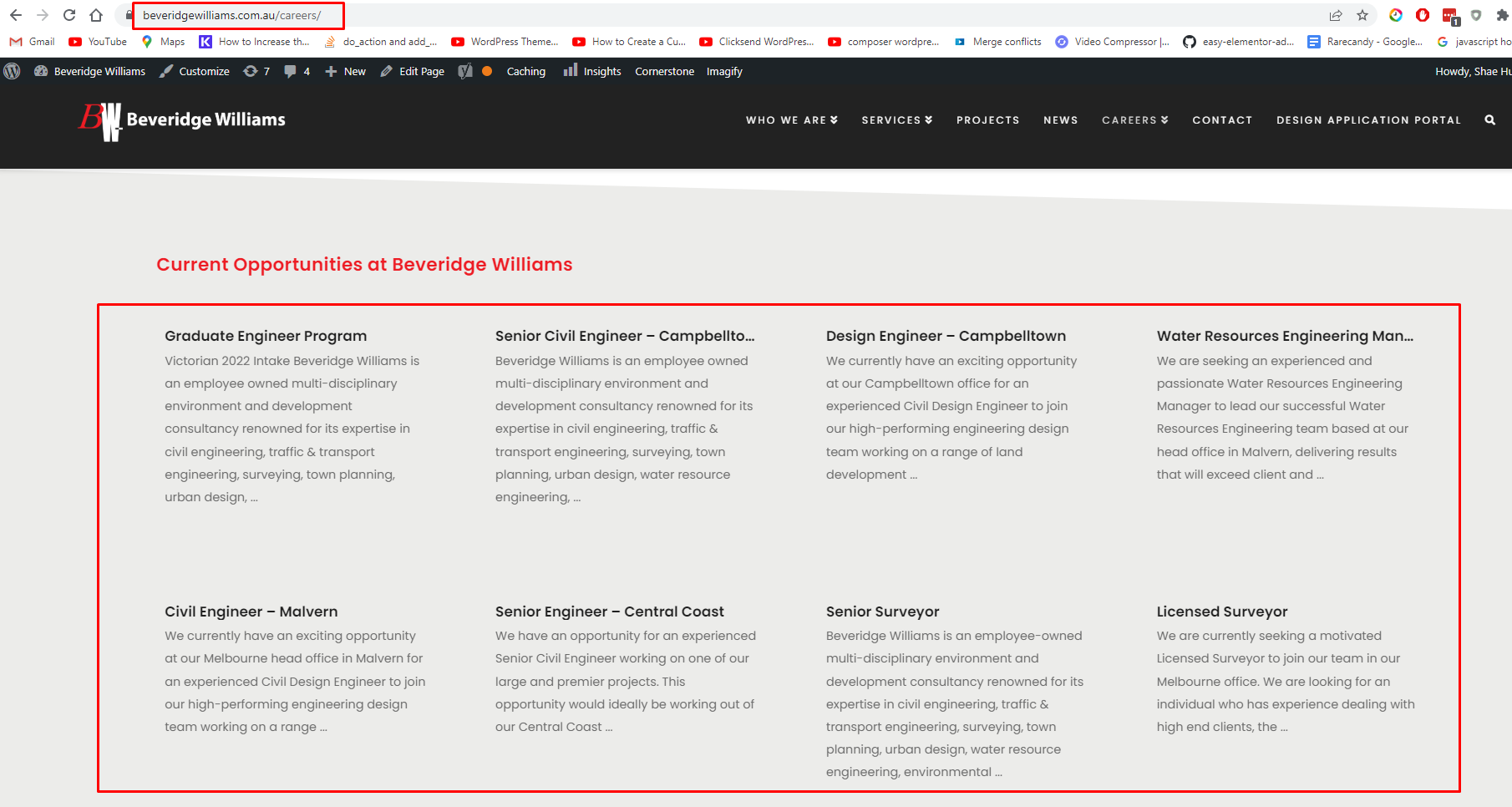This screenshot has width=1512, height=807.
Task: Open Design Engineer – Campbelltown listing
Action: coord(946,336)
